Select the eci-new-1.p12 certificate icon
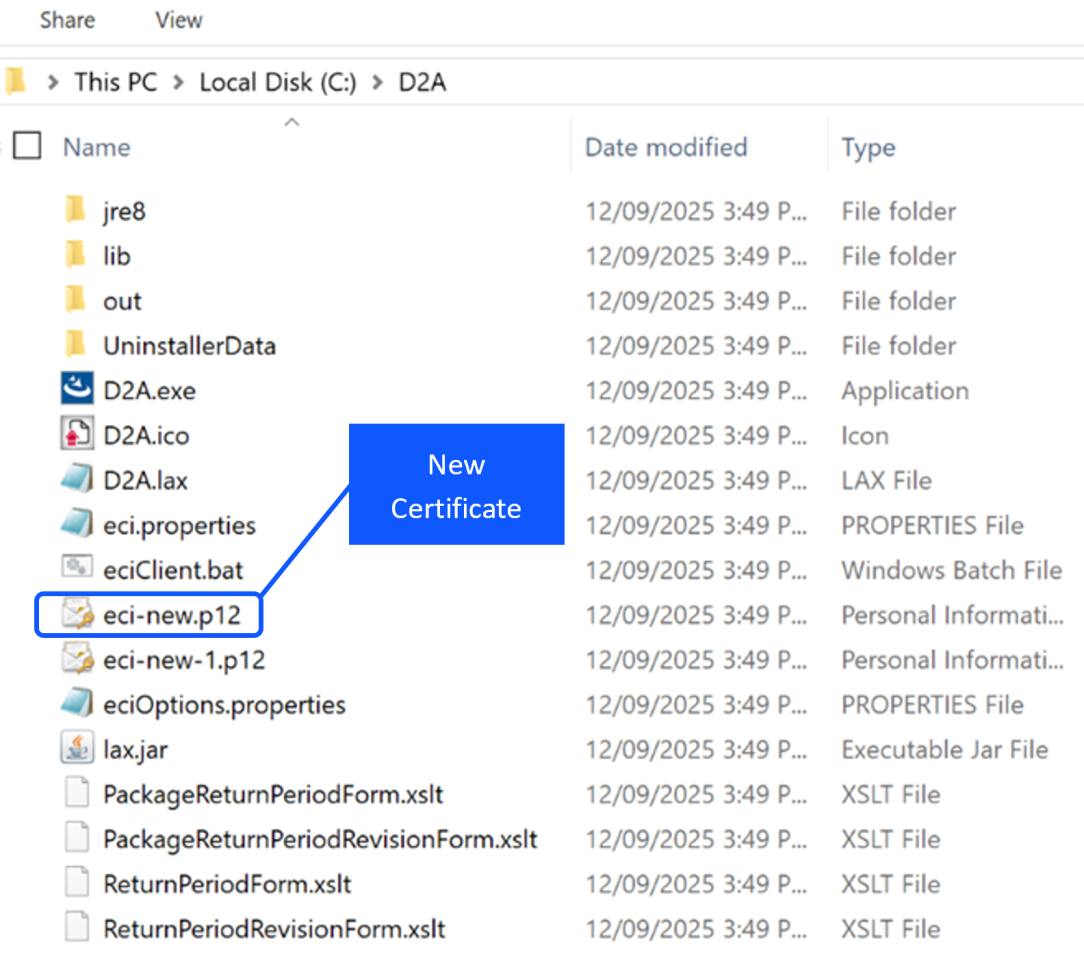The height and width of the screenshot is (963, 1084). tap(77, 660)
